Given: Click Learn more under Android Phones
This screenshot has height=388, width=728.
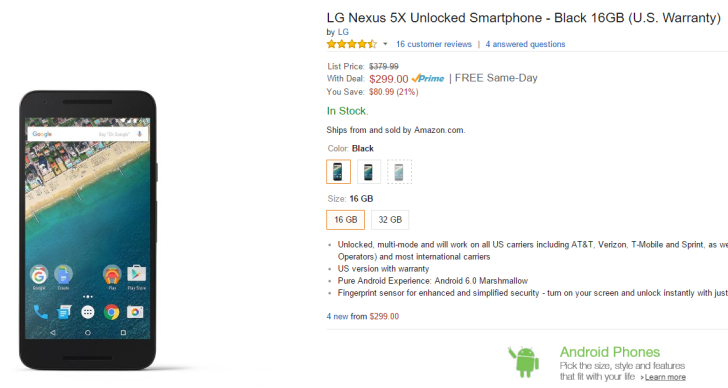Looking at the screenshot, I should (665, 377).
